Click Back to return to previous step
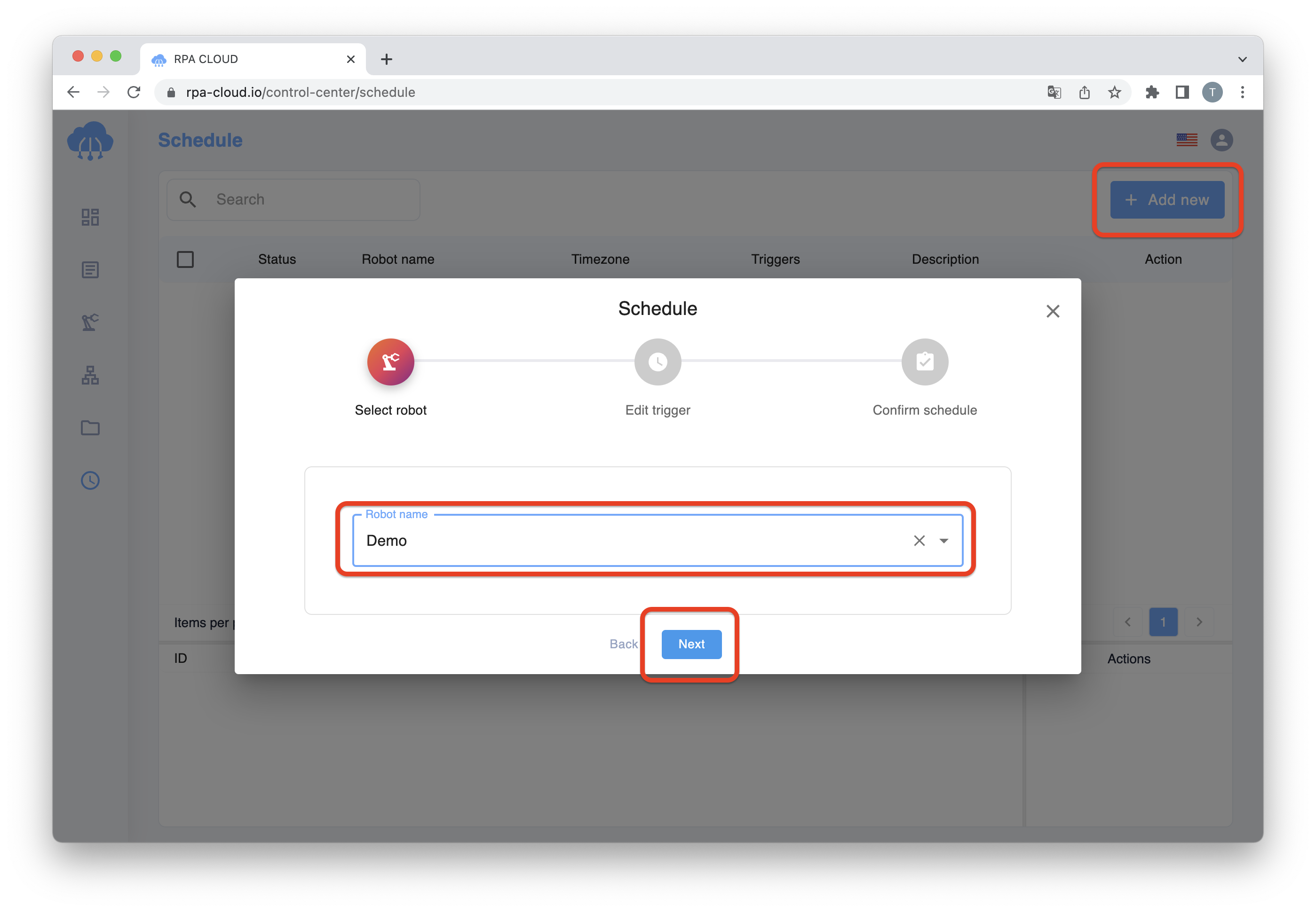Screen dimensions: 1316x912 (623, 643)
